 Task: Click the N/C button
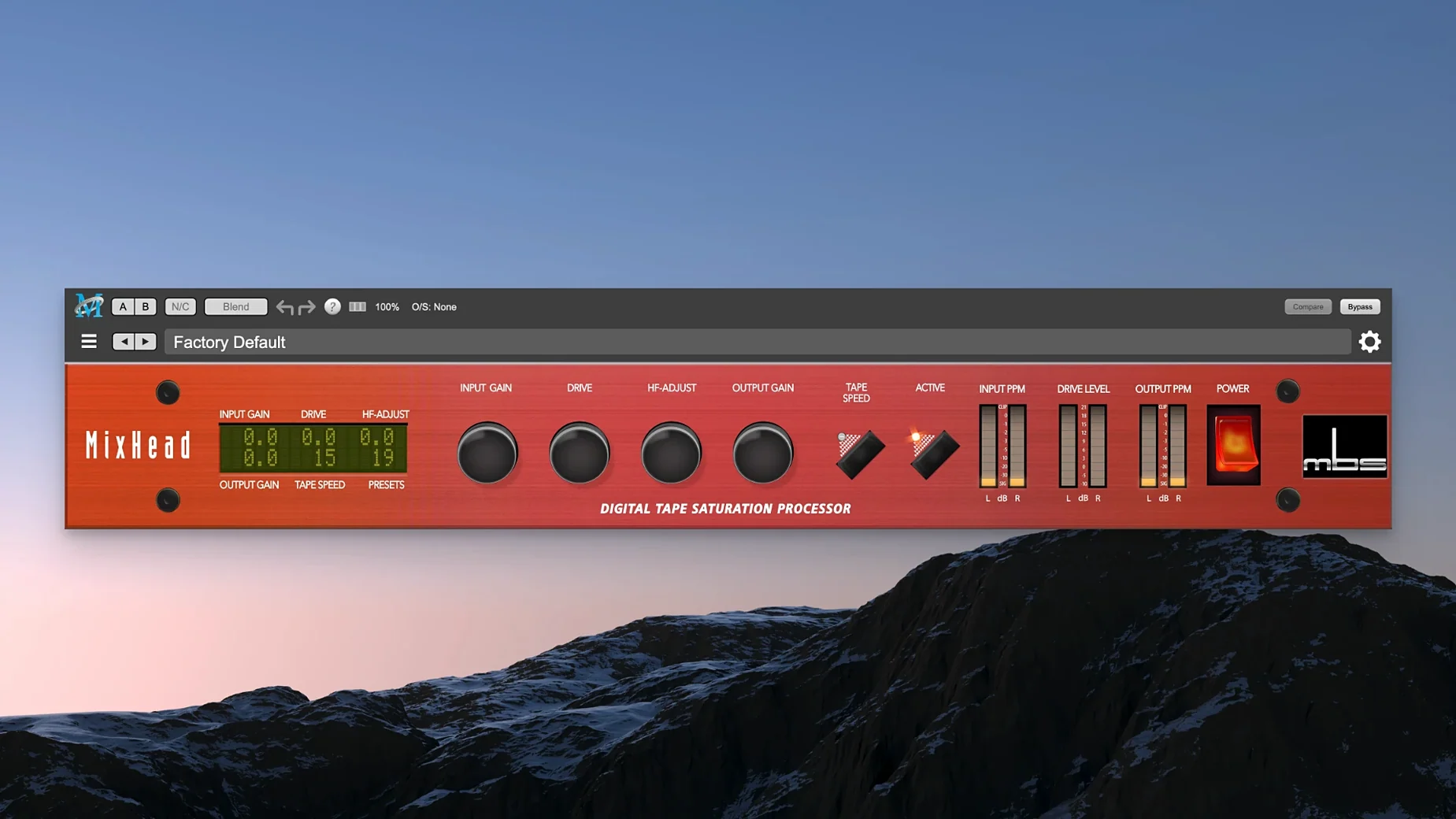180,306
